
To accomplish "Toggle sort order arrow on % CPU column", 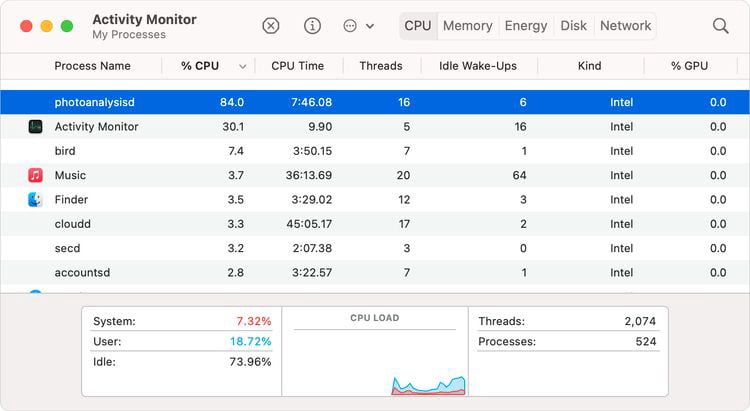I will coord(242,67).
